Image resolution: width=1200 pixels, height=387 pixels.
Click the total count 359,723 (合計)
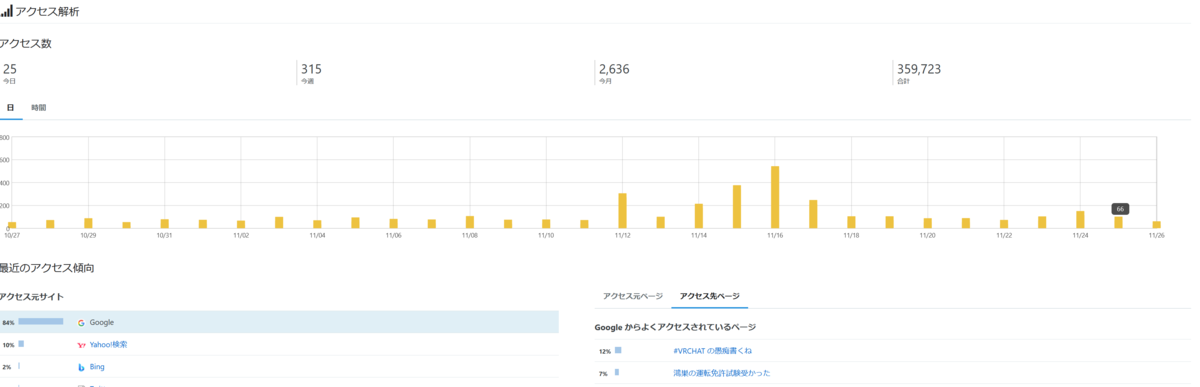coord(919,69)
